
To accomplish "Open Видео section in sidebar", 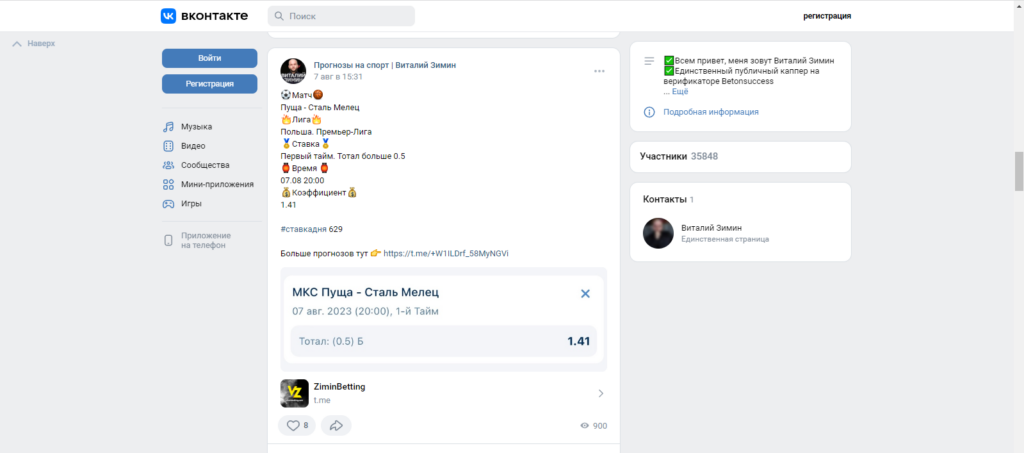I will click(x=193, y=146).
